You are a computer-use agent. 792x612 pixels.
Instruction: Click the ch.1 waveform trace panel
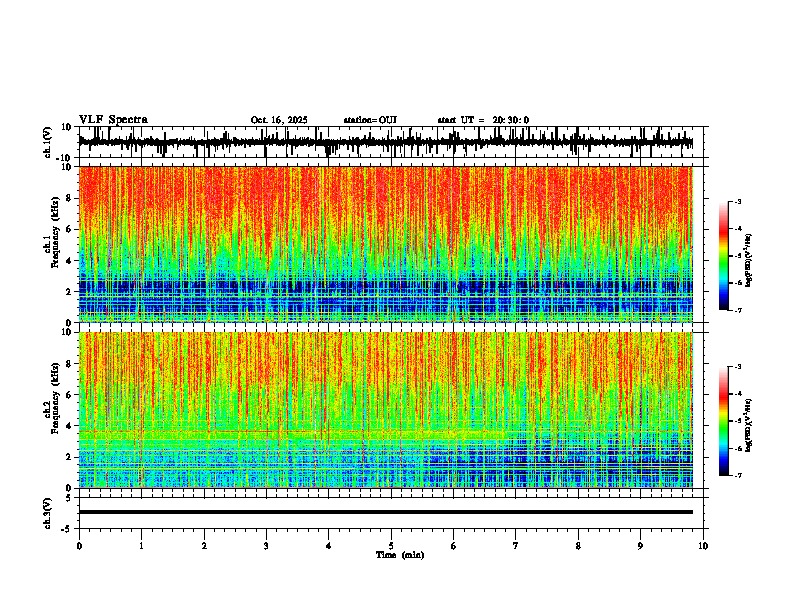pyautogui.click(x=393, y=142)
